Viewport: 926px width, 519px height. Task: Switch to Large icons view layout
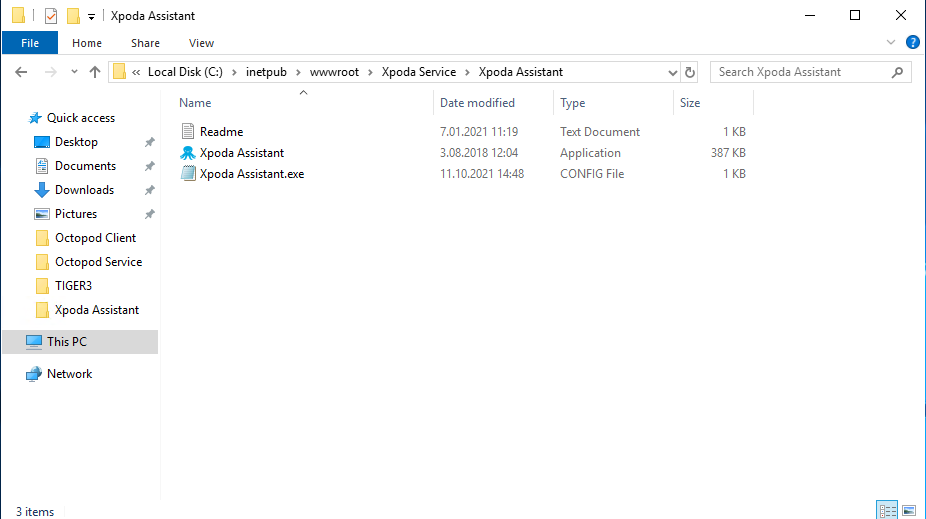pyautogui.click(x=909, y=510)
